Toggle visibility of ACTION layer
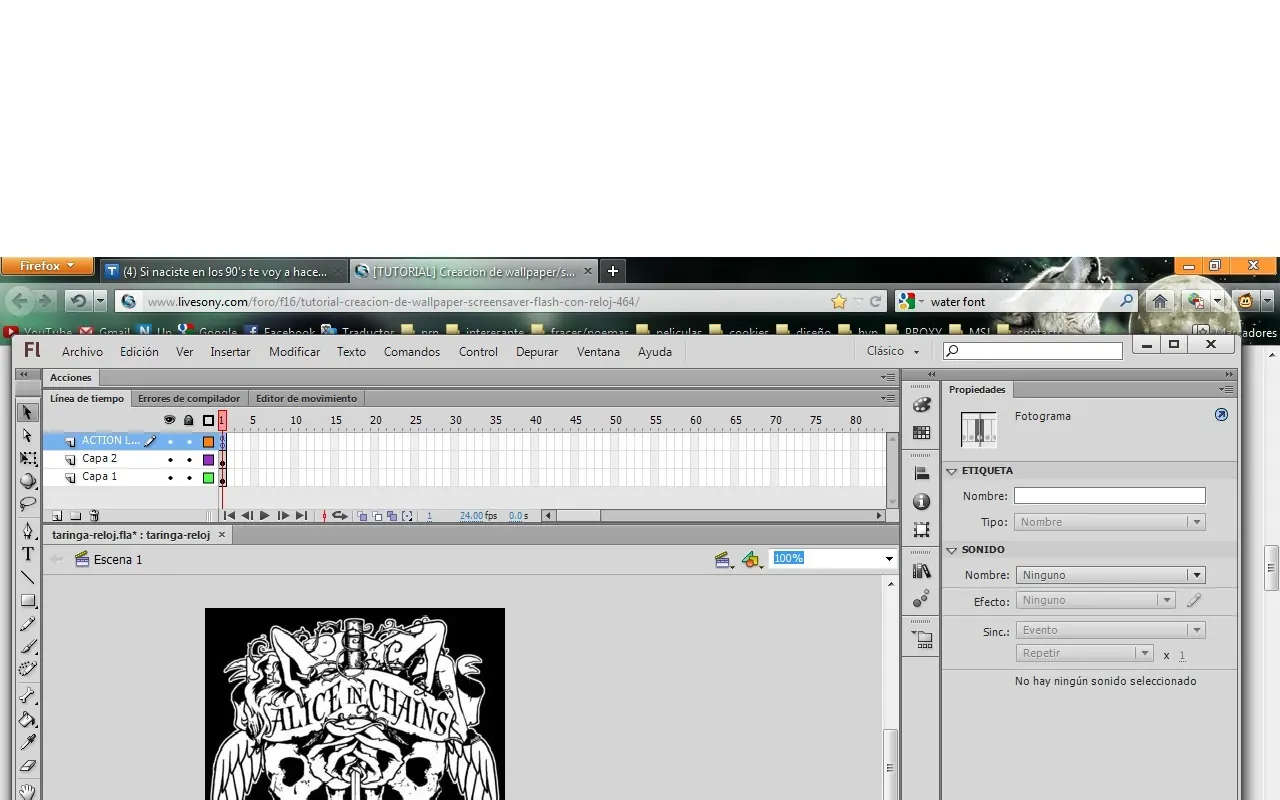 tap(170, 441)
